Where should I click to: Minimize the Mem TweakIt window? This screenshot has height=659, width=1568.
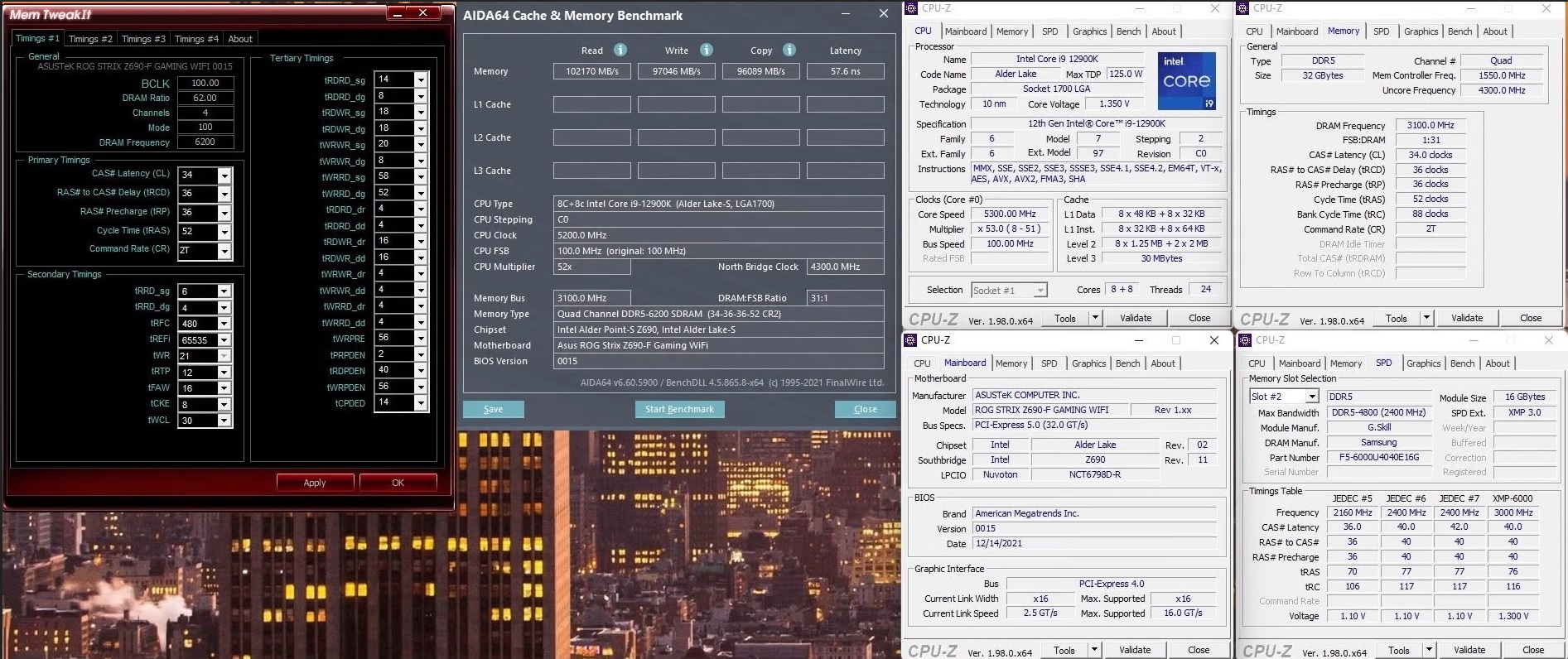(398, 13)
